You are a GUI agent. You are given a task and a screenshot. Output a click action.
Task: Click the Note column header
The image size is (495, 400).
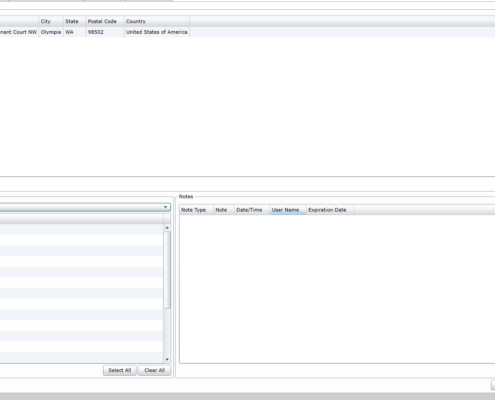(x=224, y=210)
